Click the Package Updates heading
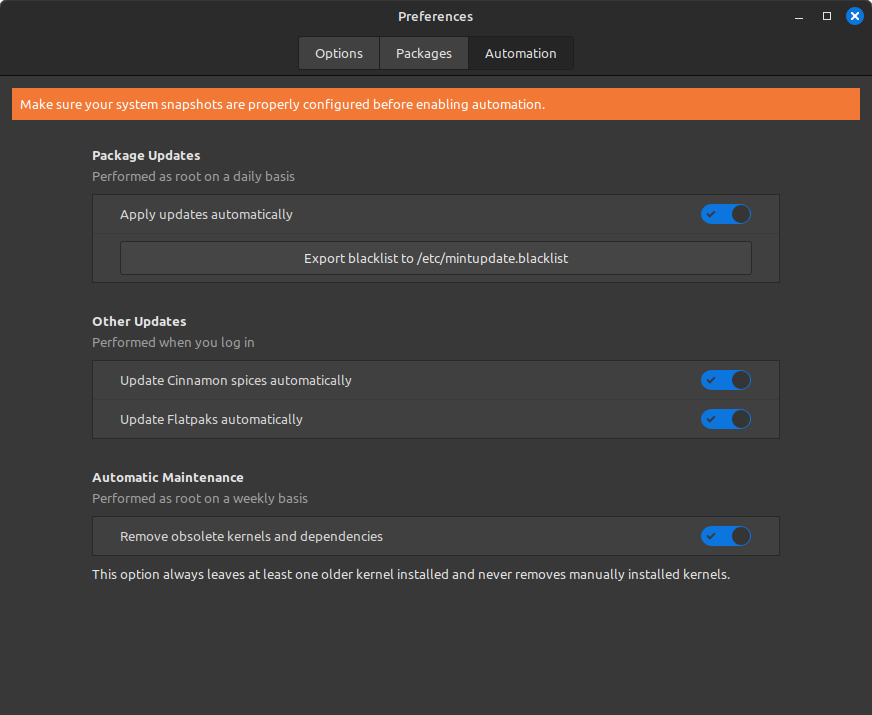The width and height of the screenshot is (872, 715). click(x=146, y=156)
